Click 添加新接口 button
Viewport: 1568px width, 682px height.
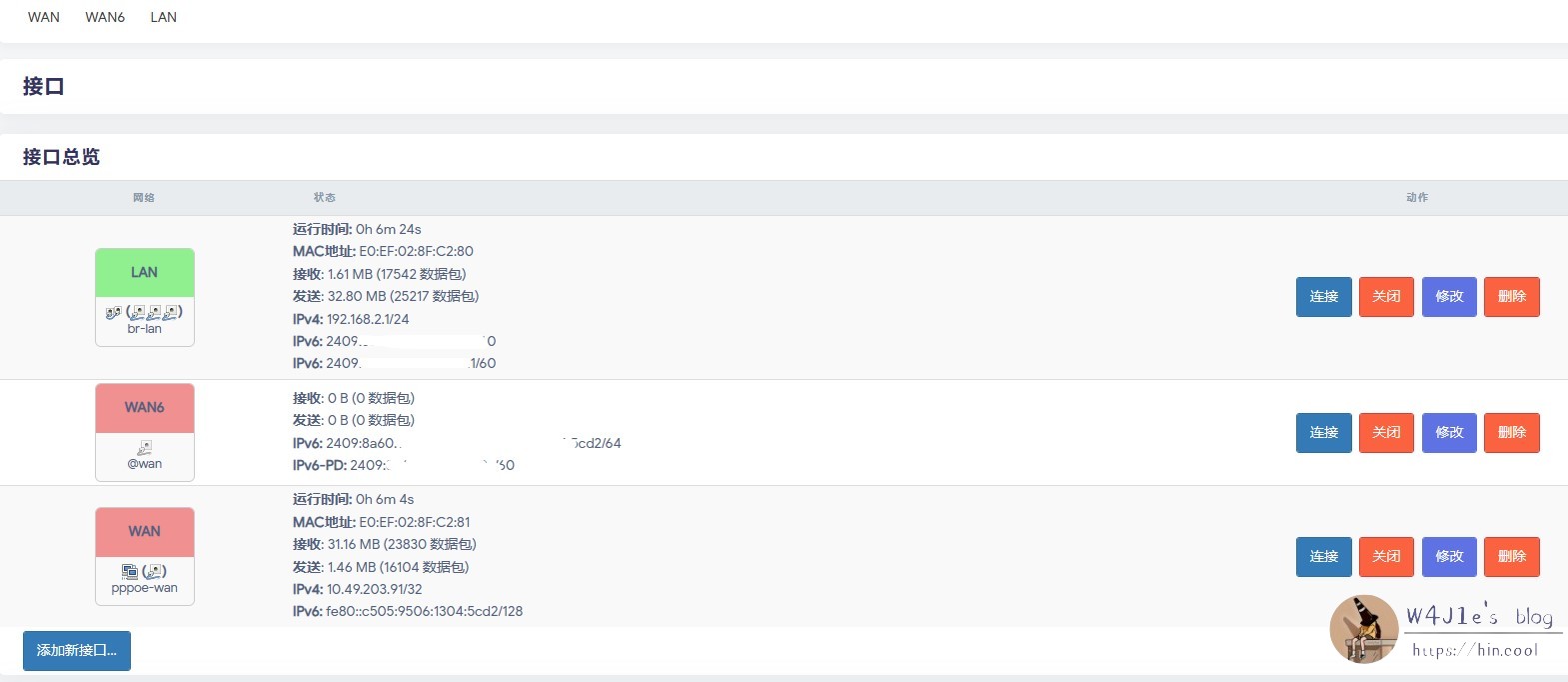[77, 651]
